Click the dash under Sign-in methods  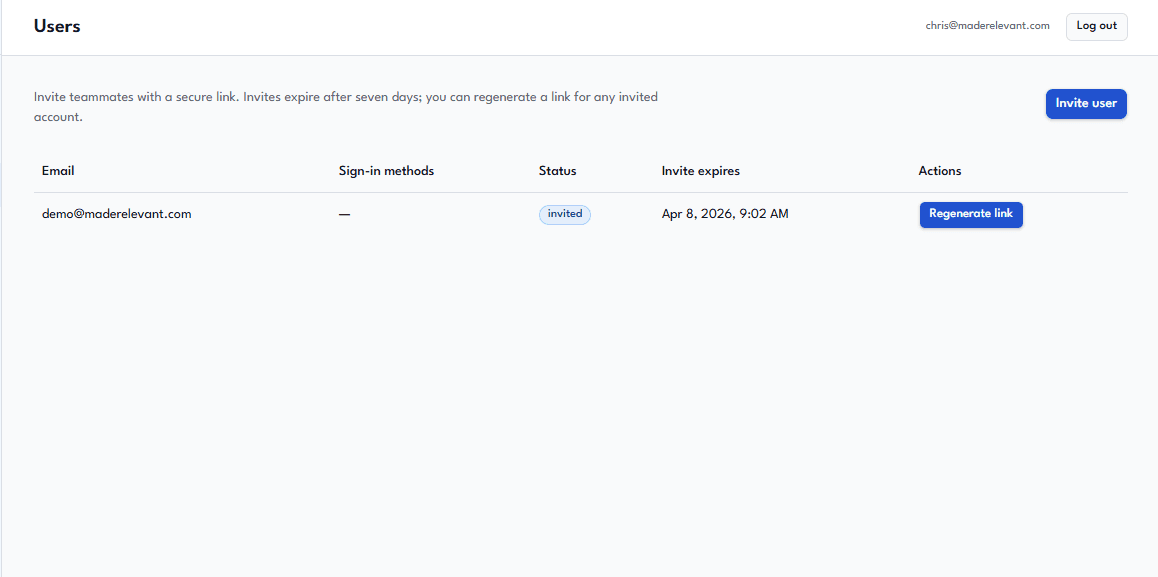pyautogui.click(x=344, y=213)
